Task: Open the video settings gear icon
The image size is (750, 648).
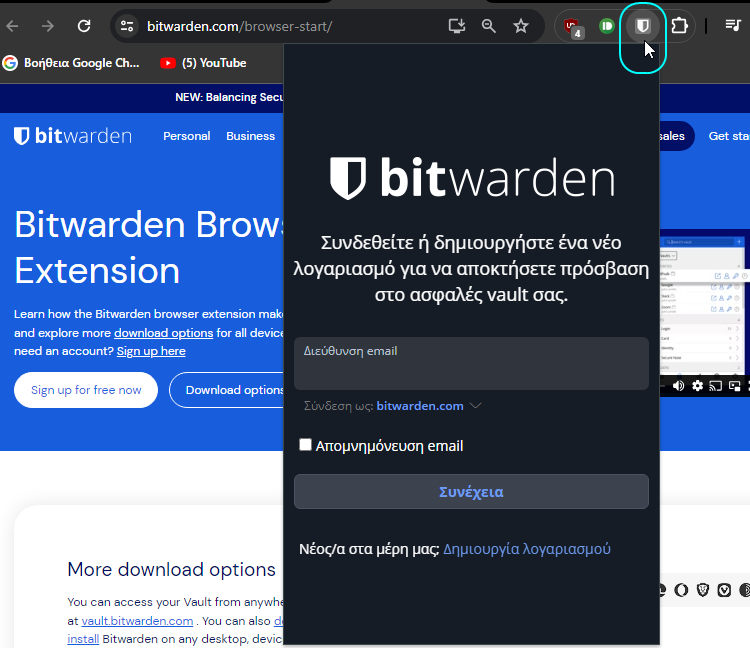Action: click(697, 386)
